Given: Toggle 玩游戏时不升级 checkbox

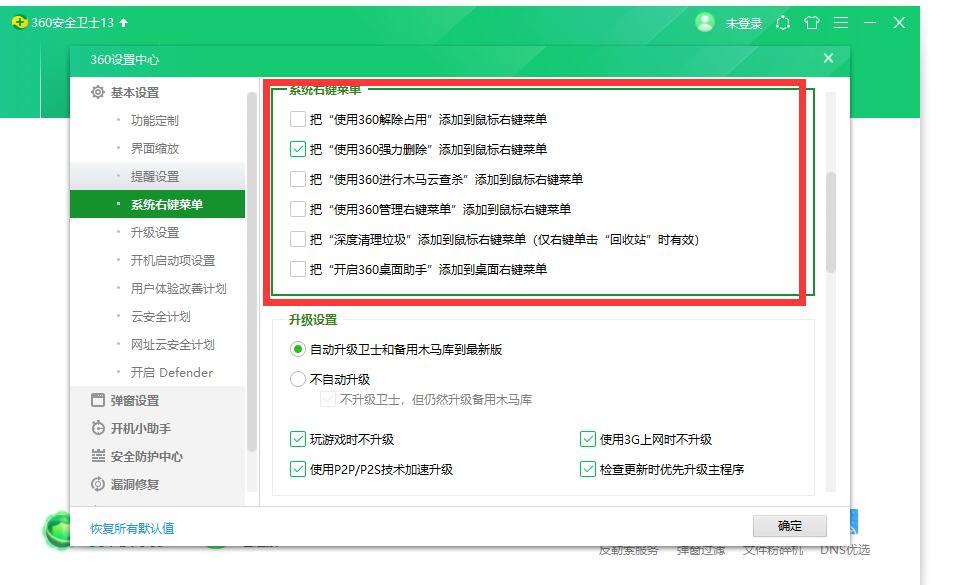Looking at the screenshot, I should coord(298,439).
